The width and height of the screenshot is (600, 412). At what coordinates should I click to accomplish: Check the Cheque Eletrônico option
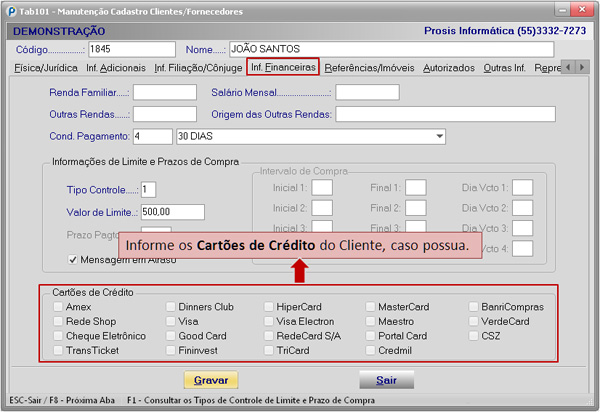(58, 336)
